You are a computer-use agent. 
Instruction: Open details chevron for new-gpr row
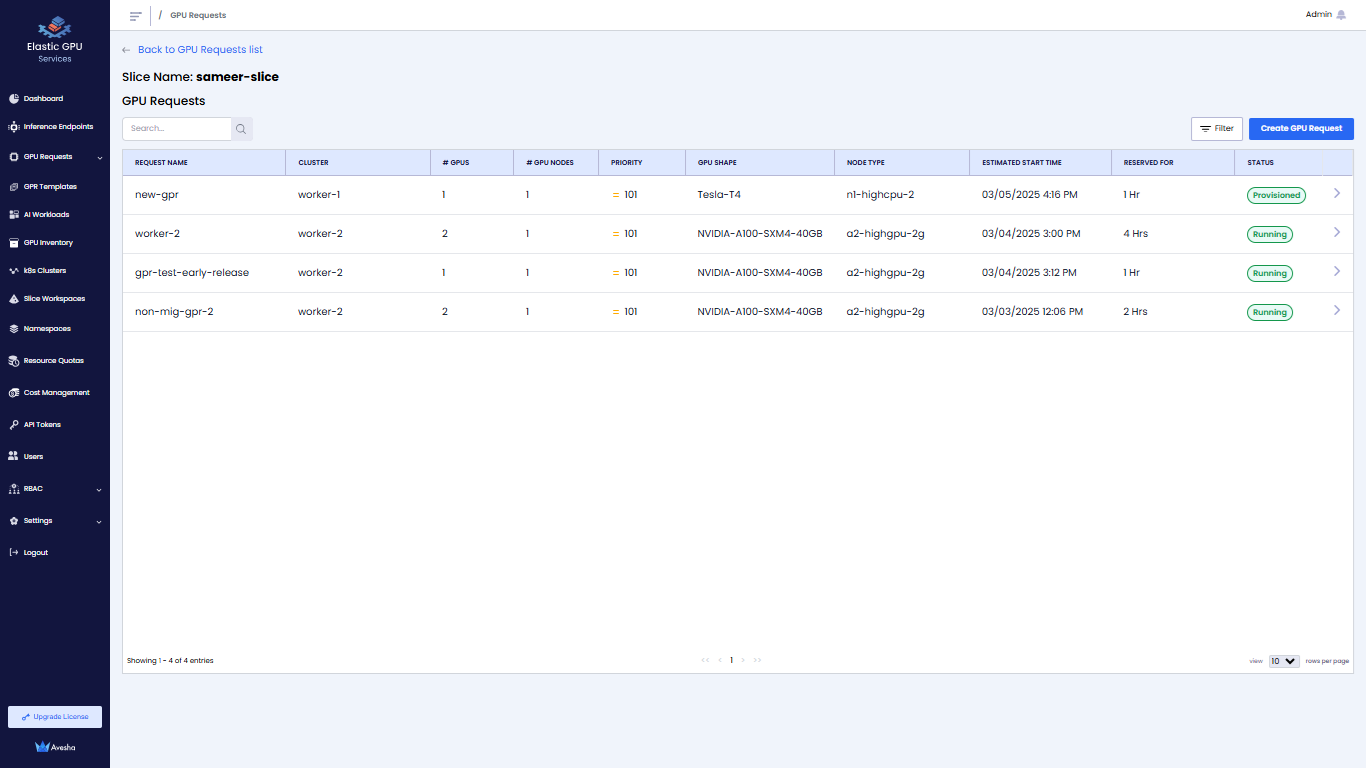pos(1337,194)
